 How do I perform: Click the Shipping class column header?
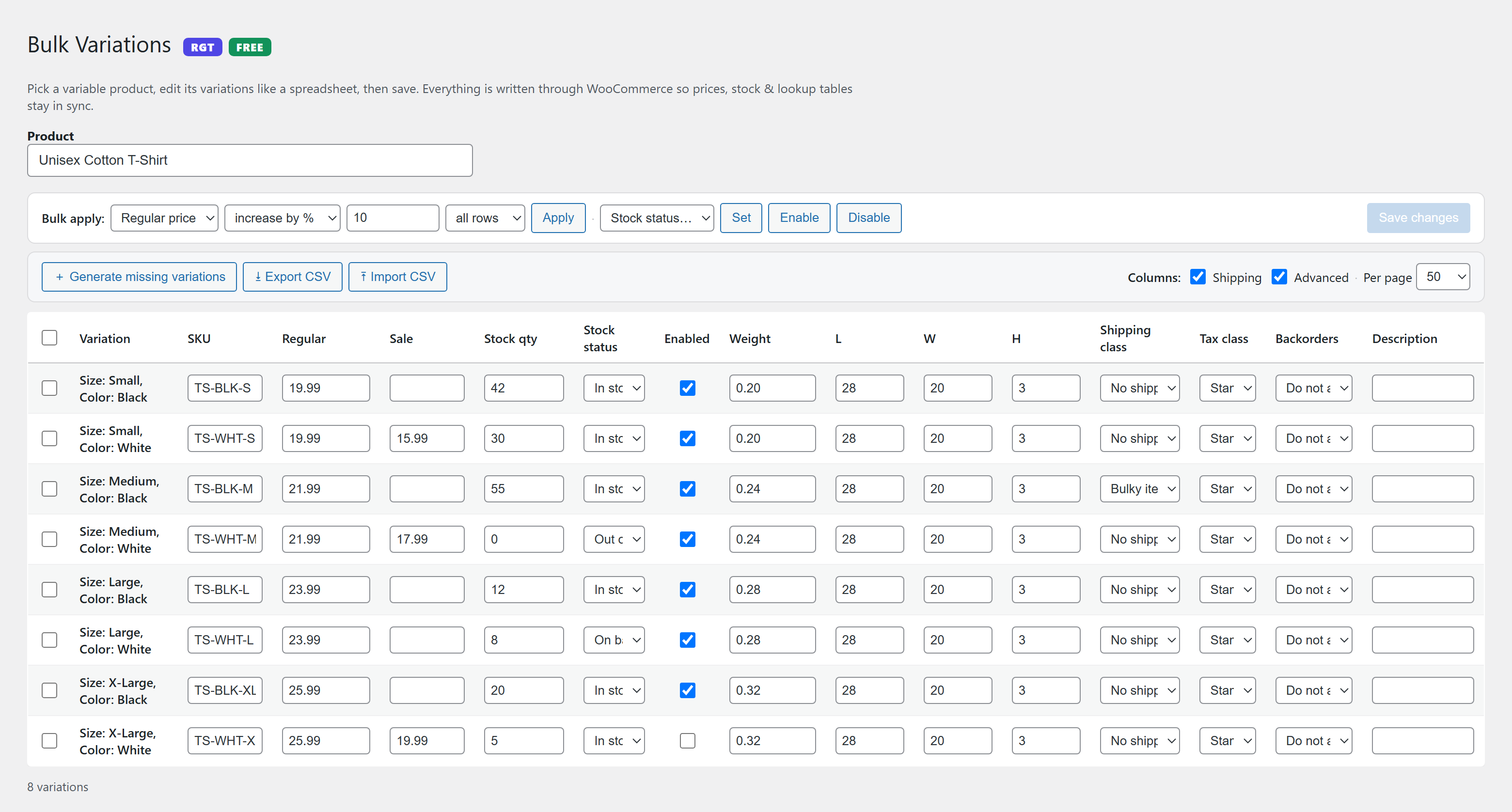pos(1125,339)
